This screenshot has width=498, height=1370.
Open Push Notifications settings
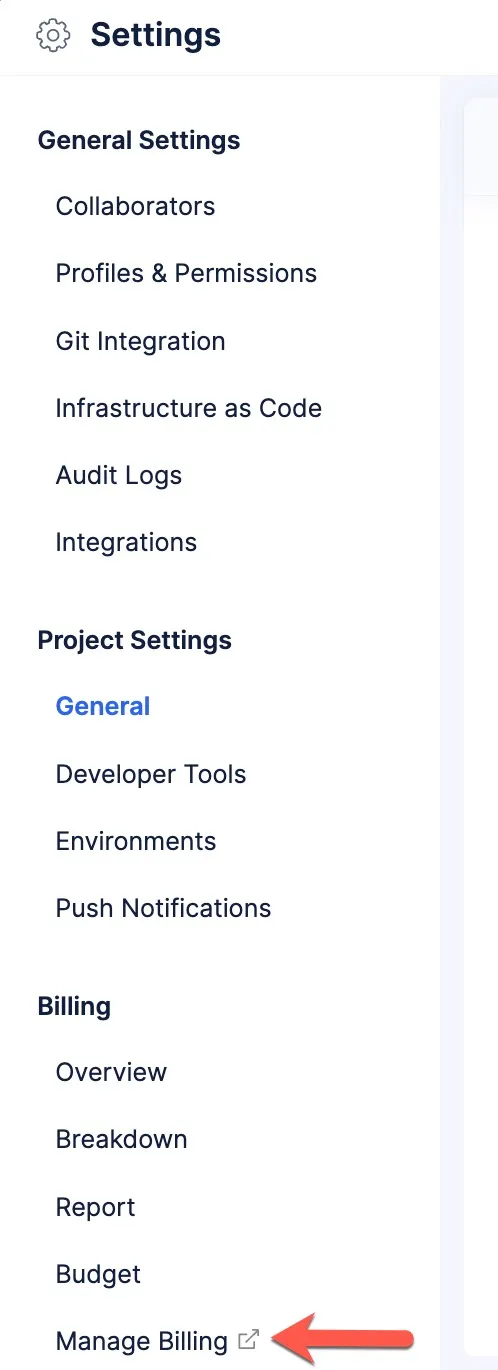(164, 908)
